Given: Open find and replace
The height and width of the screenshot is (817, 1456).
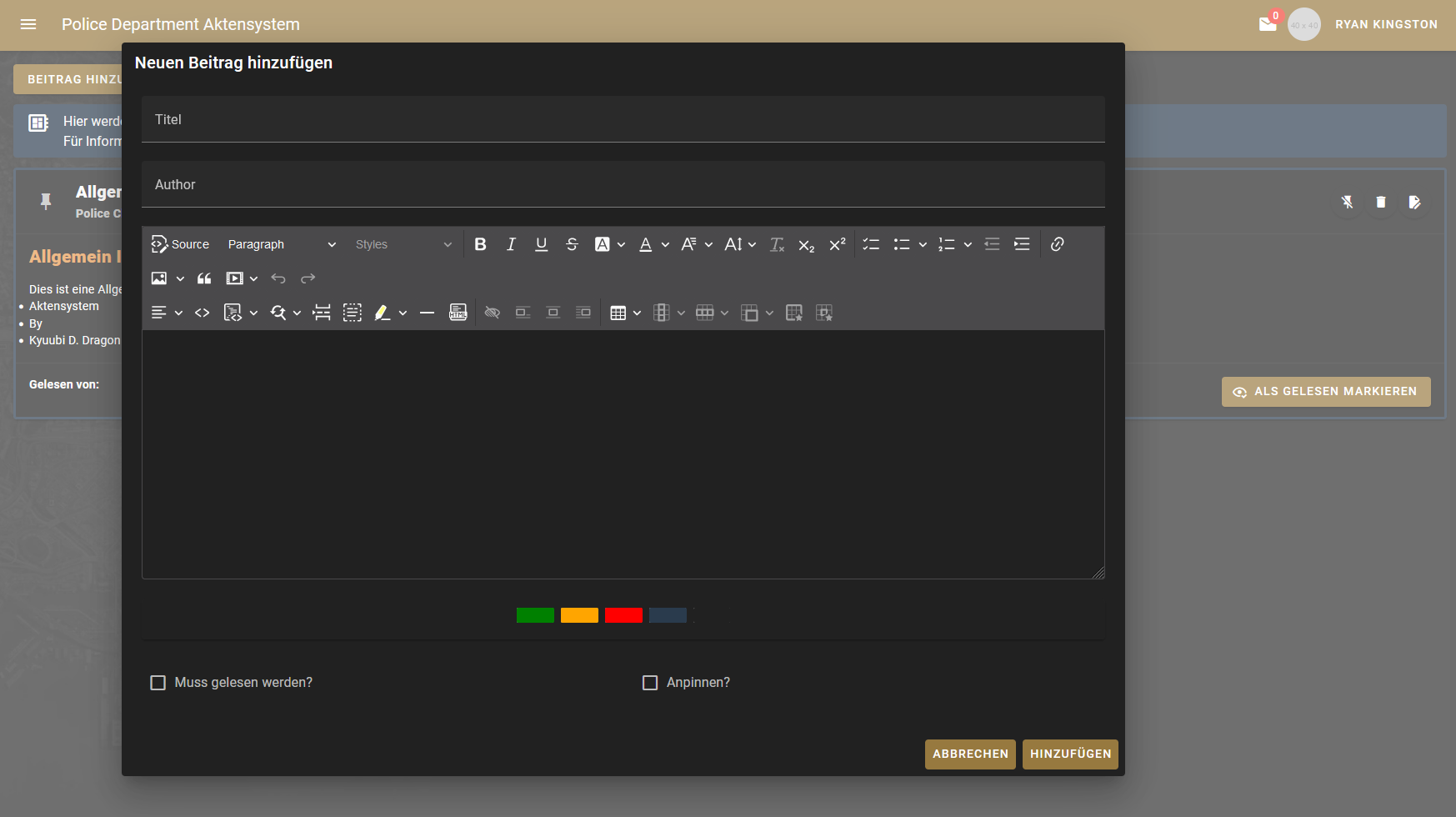Looking at the screenshot, I should pyautogui.click(x=278, y=313).
